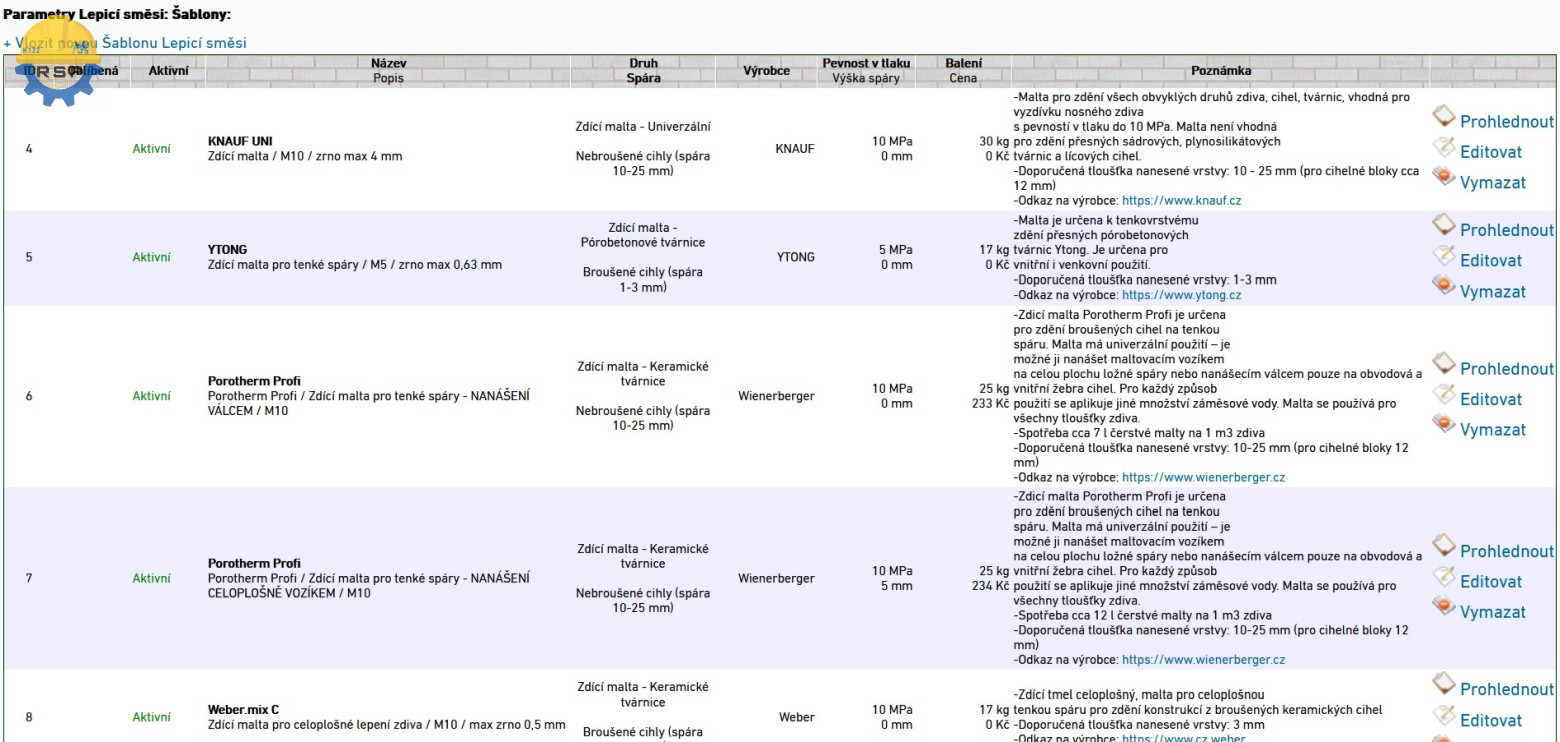
Task: Click the Prohlednout icon in the YTONG row
Action: pos(1443,225)
